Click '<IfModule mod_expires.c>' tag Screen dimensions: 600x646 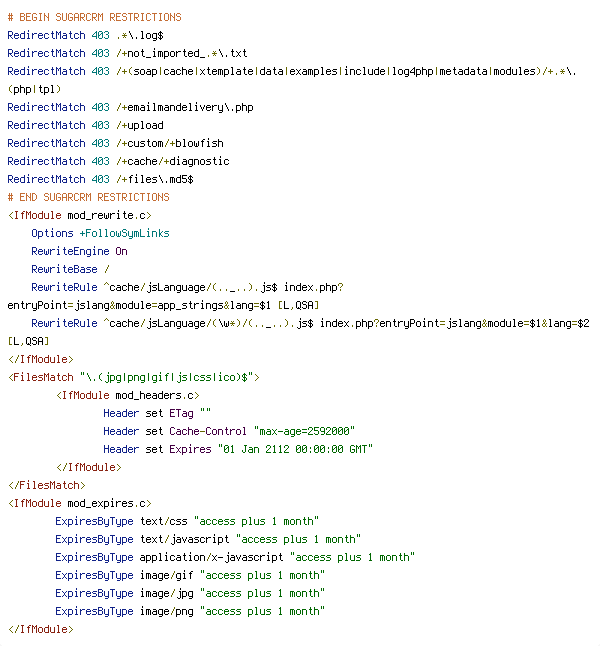(80, 503)
